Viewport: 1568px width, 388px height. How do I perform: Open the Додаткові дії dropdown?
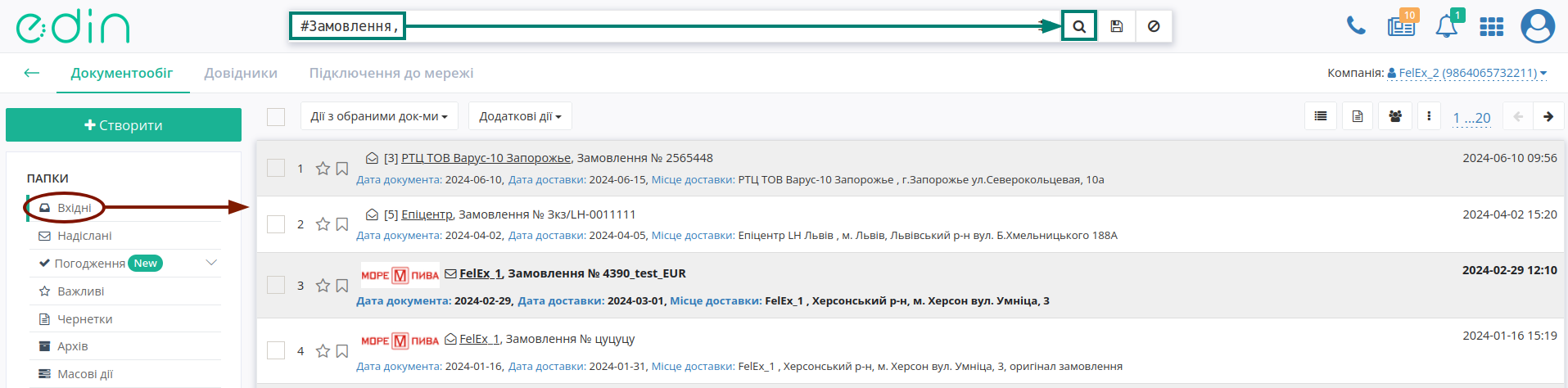click(x=520, y=116)
